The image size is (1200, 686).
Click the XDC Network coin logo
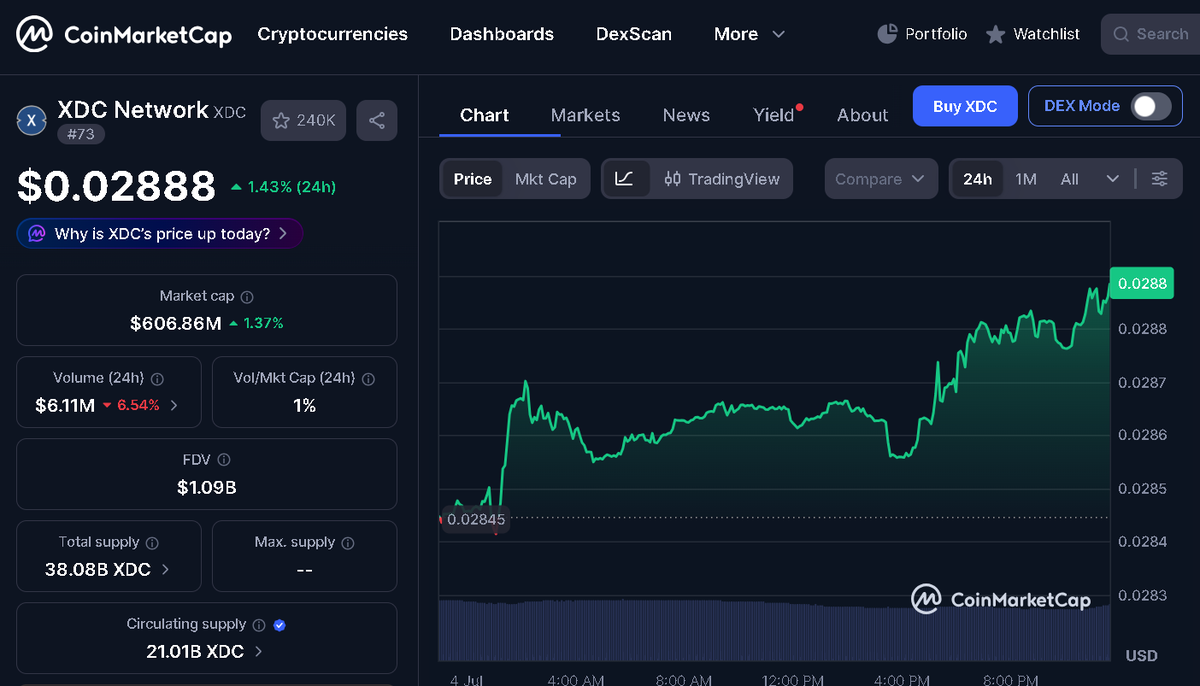point(32,120)
